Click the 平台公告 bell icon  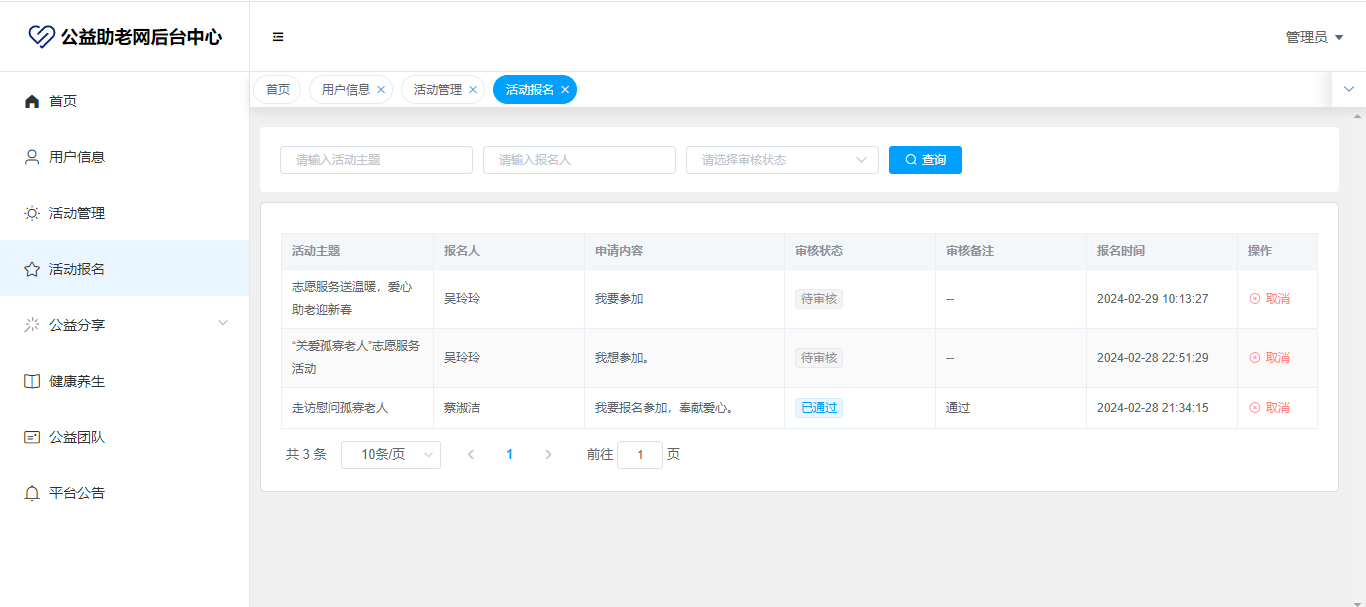click(32, 493)
